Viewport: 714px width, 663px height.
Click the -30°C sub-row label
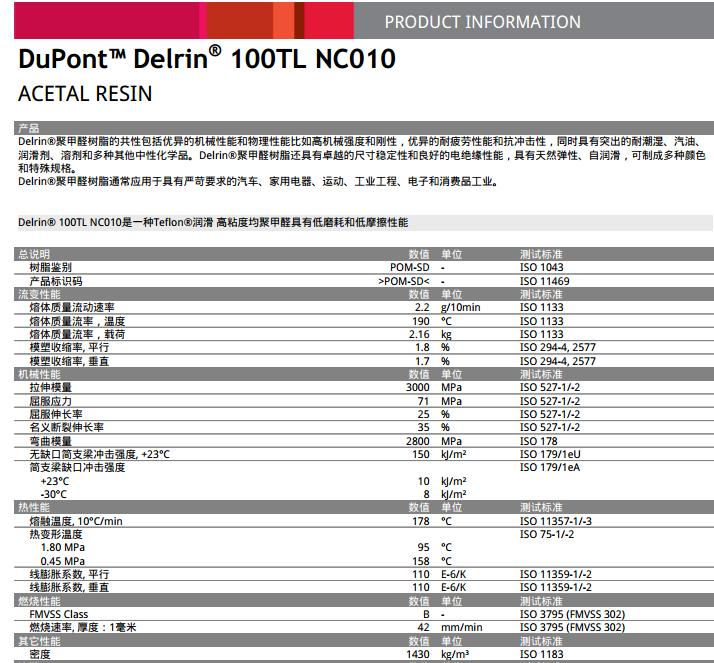point(54,495)
